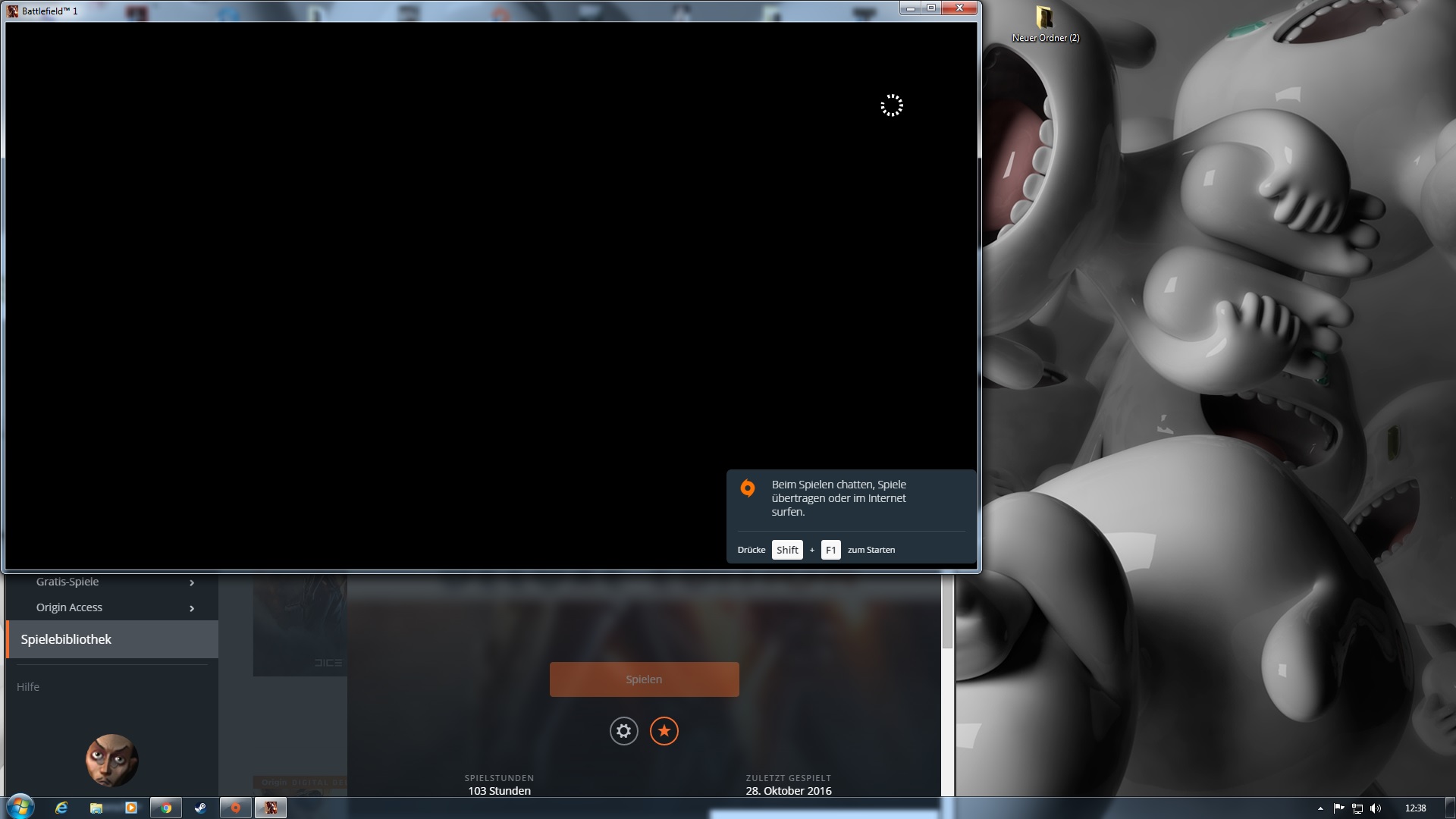
Task: Click the orange Spielen button
Action: click(x=644, y=679)
